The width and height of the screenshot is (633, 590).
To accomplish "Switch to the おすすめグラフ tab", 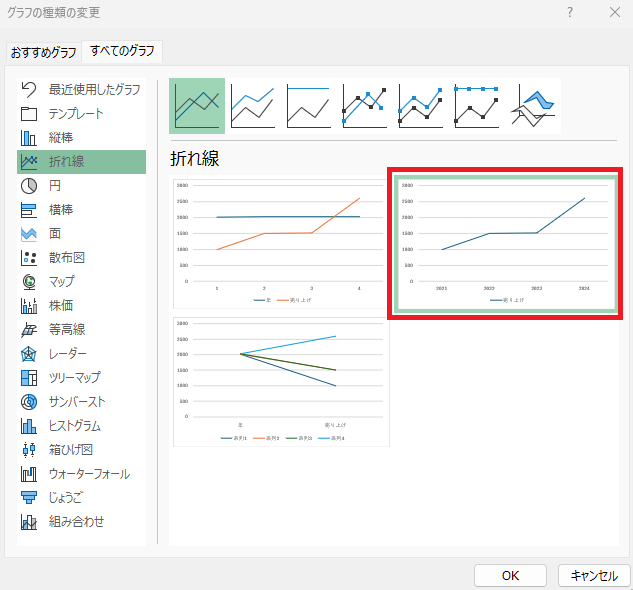I will [x=44, y=52].
